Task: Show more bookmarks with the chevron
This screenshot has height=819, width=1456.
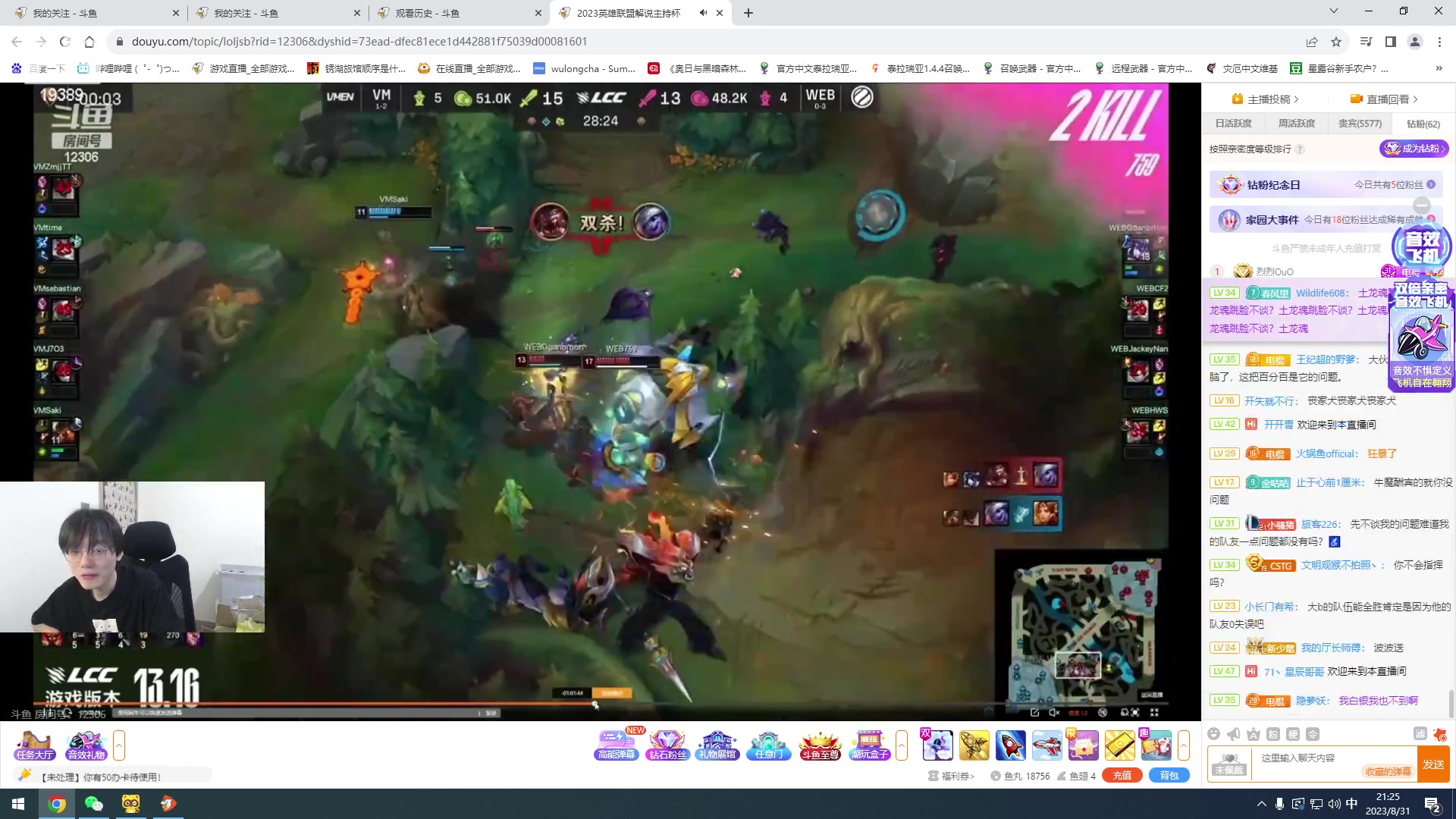Action: (x=1439, y=68)
